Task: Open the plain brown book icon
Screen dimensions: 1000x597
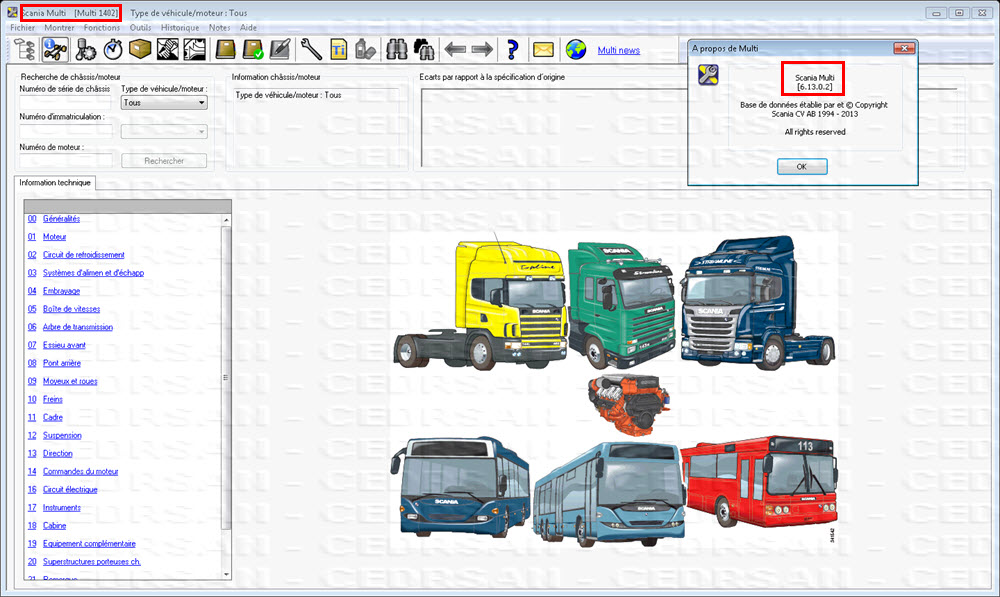Action: click(x=225, y=49)
